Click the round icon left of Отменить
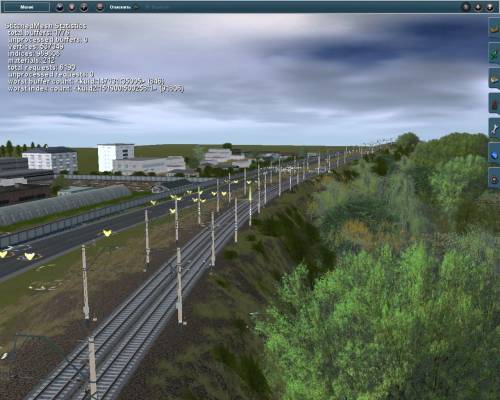This screenshot has width=500, height=400. pyautogui.click(x=100, y=7)
